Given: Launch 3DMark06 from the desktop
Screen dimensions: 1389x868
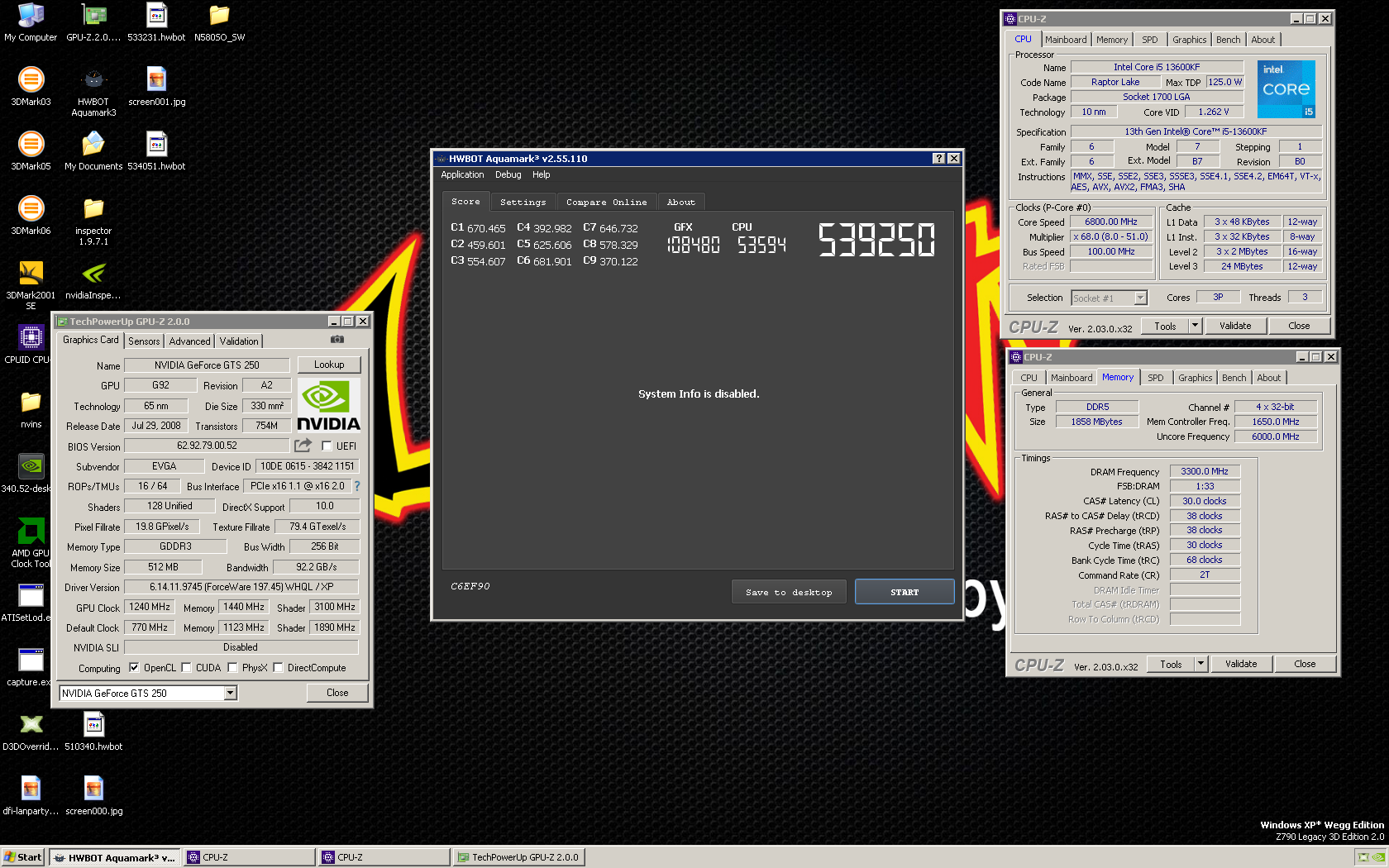Looking at the screenshot, I should (31, 216).
